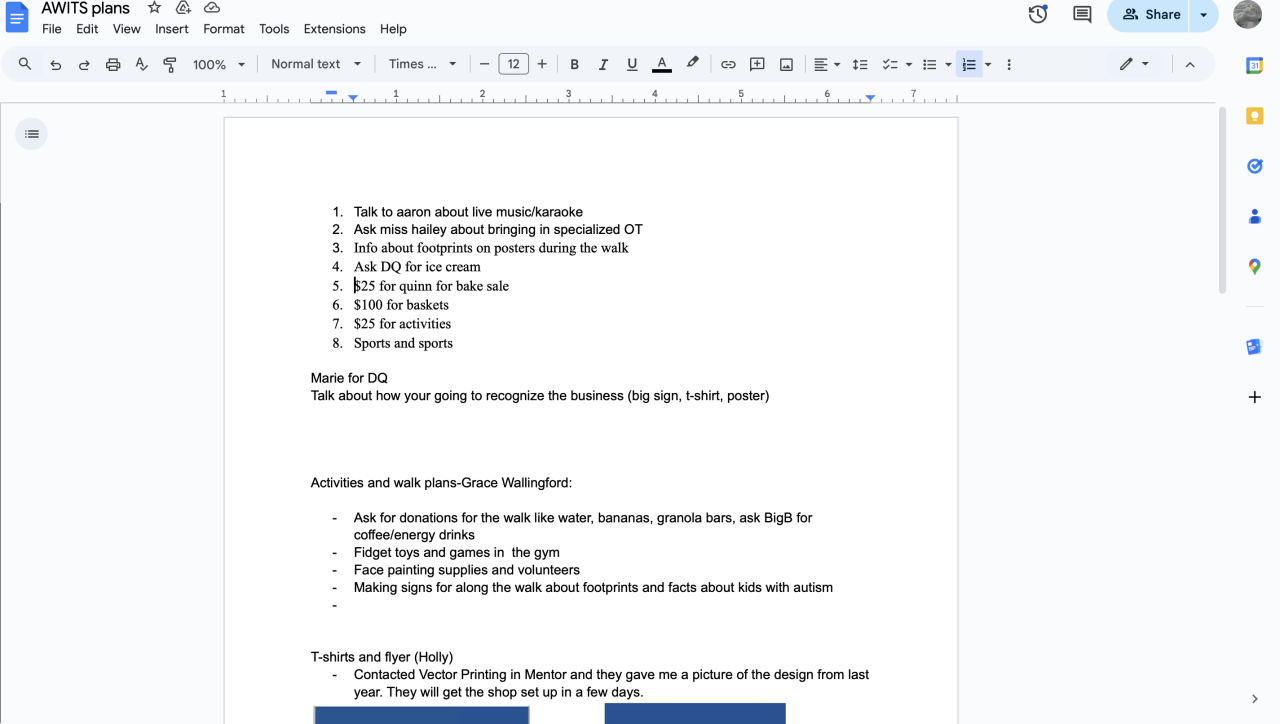Screen dimensions: 1280x724
Task: Open Google Maps in the side panel
Action: pos(1254,267)
